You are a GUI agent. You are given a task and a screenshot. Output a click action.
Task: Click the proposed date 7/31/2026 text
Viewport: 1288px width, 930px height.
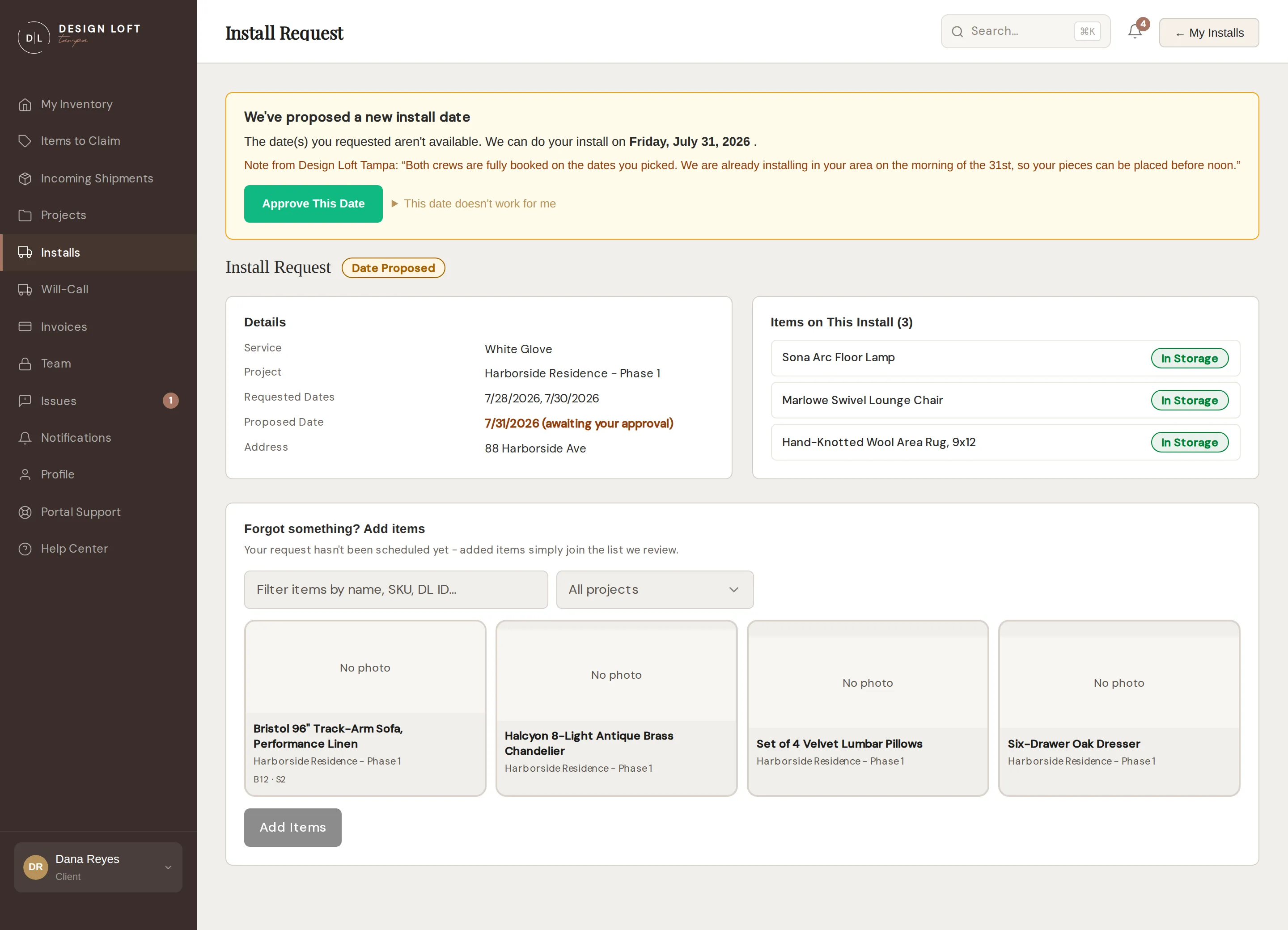pos(579,423)
